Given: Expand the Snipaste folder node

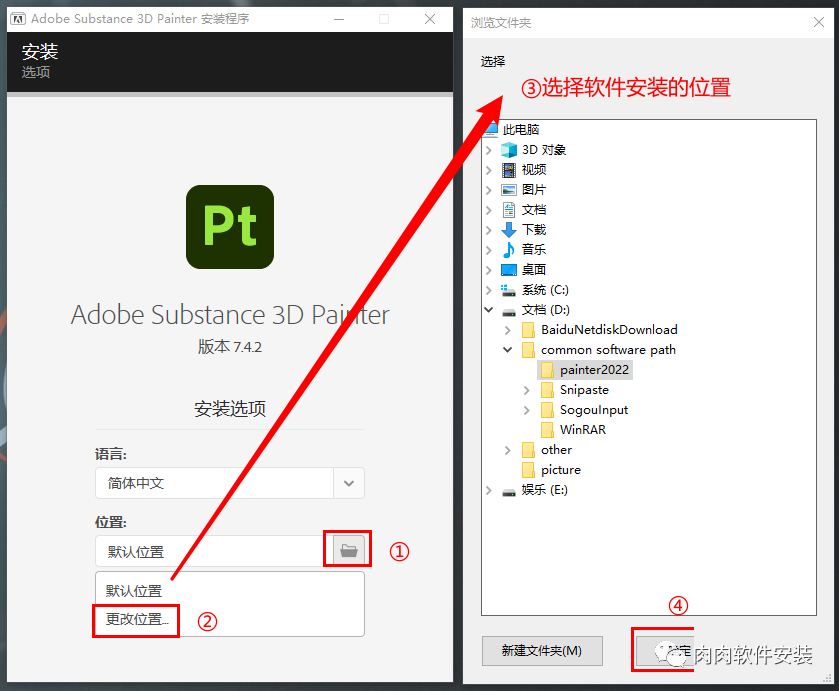Looking at the screenshot, I should point(527,390).
